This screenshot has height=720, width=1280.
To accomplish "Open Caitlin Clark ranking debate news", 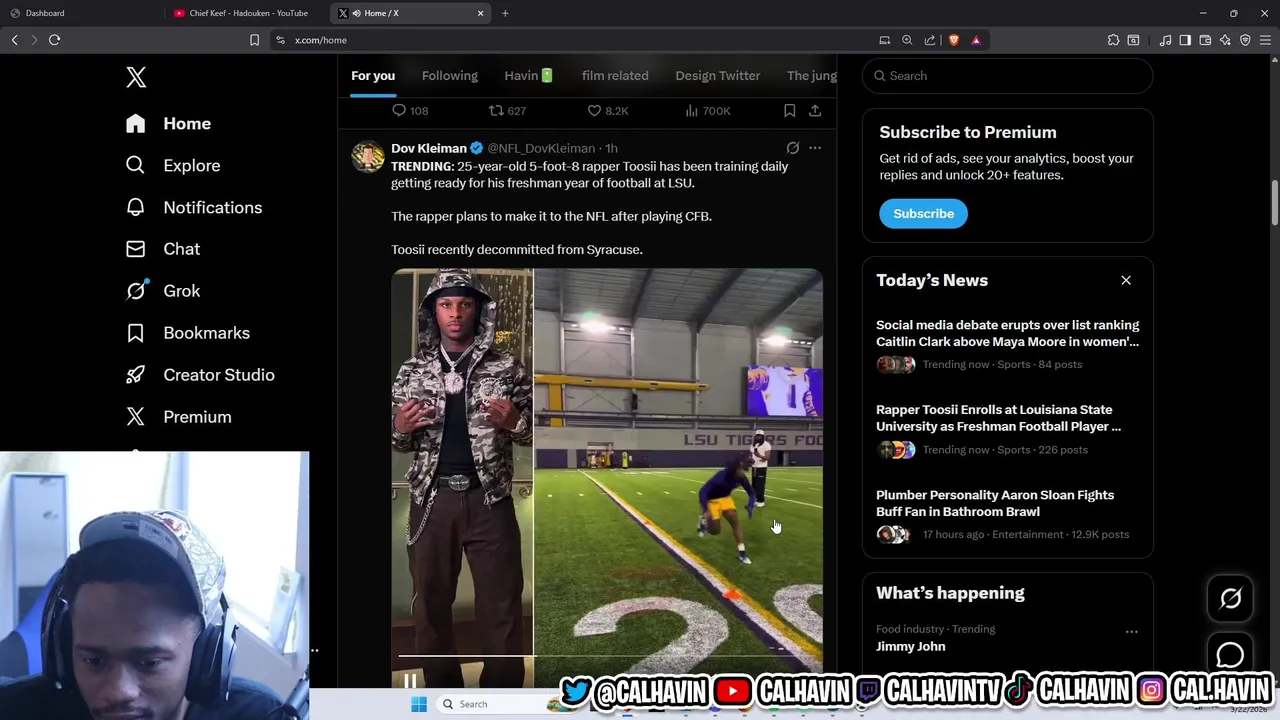I will coord(1007,344).
